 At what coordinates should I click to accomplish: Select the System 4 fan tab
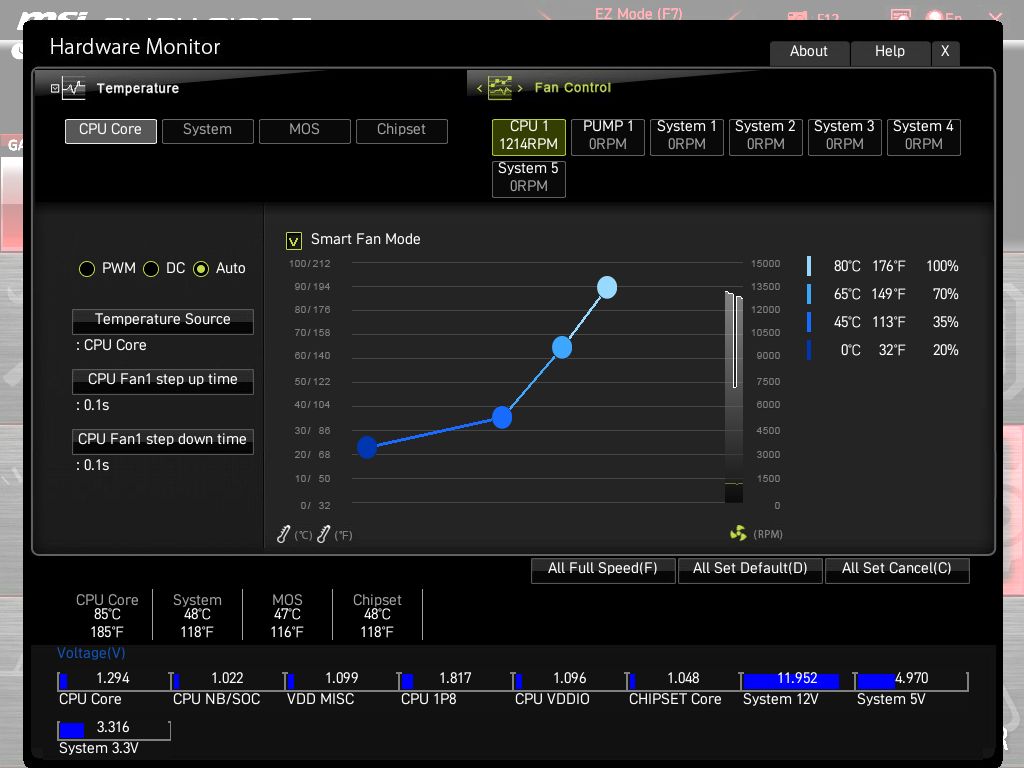[923, 136]
